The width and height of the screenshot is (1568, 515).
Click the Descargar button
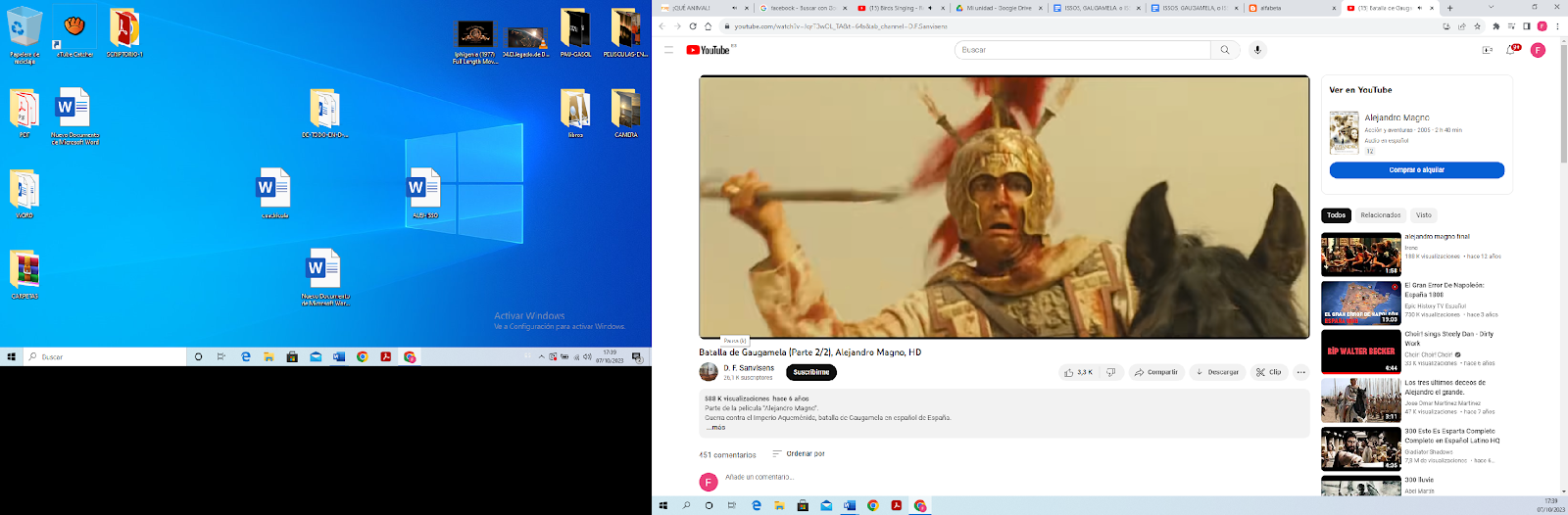[x=1217, y=372]
